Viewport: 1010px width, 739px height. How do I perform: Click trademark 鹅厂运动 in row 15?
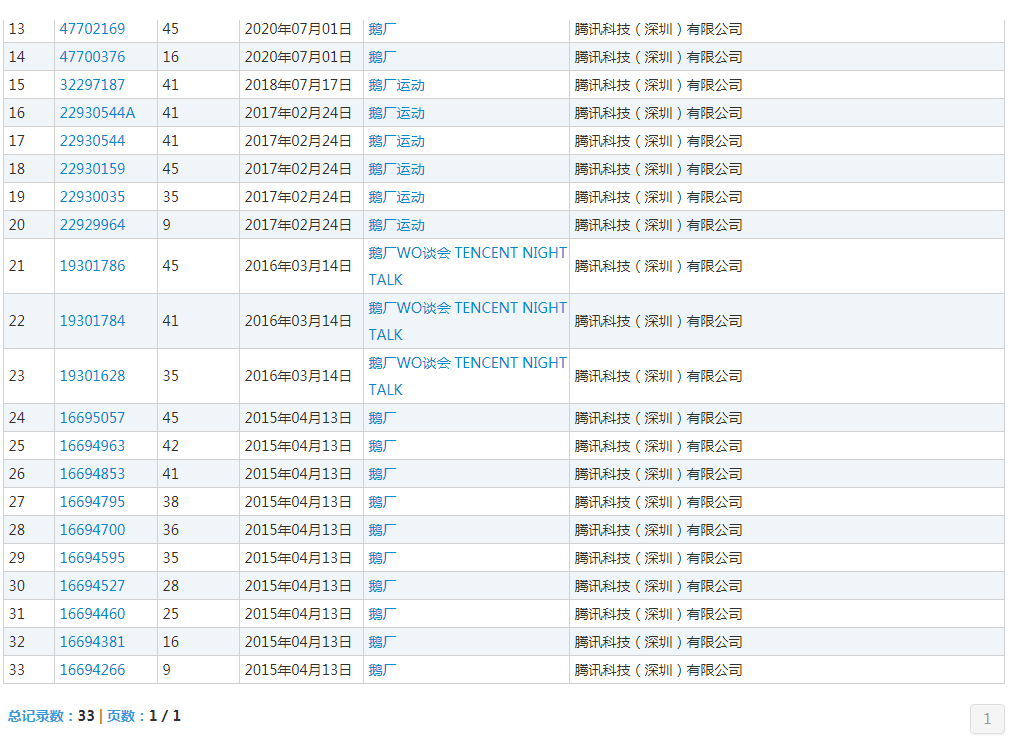click(x=396, y=85)
